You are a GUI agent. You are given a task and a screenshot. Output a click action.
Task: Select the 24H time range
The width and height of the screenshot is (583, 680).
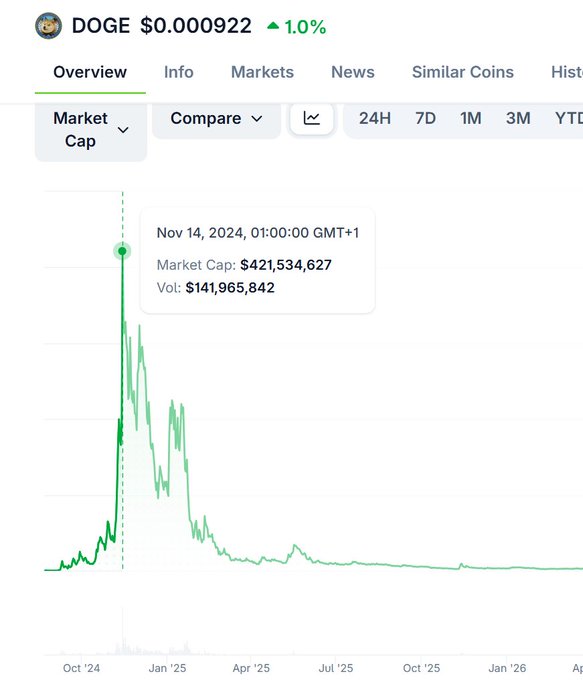coord(375,118)
